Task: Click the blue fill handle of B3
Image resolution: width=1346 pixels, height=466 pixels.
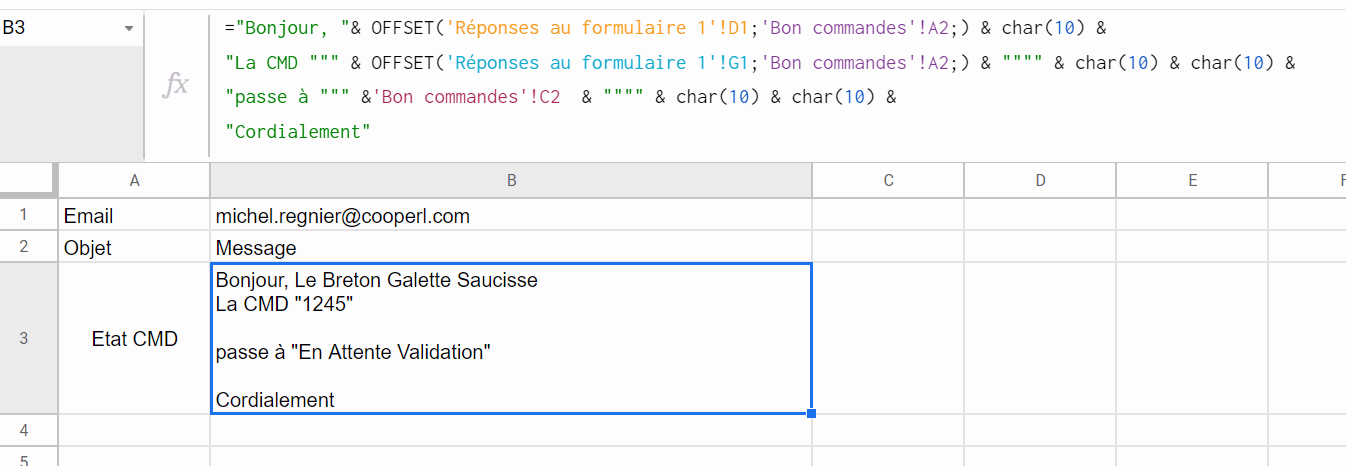Action: coord(811,413)
